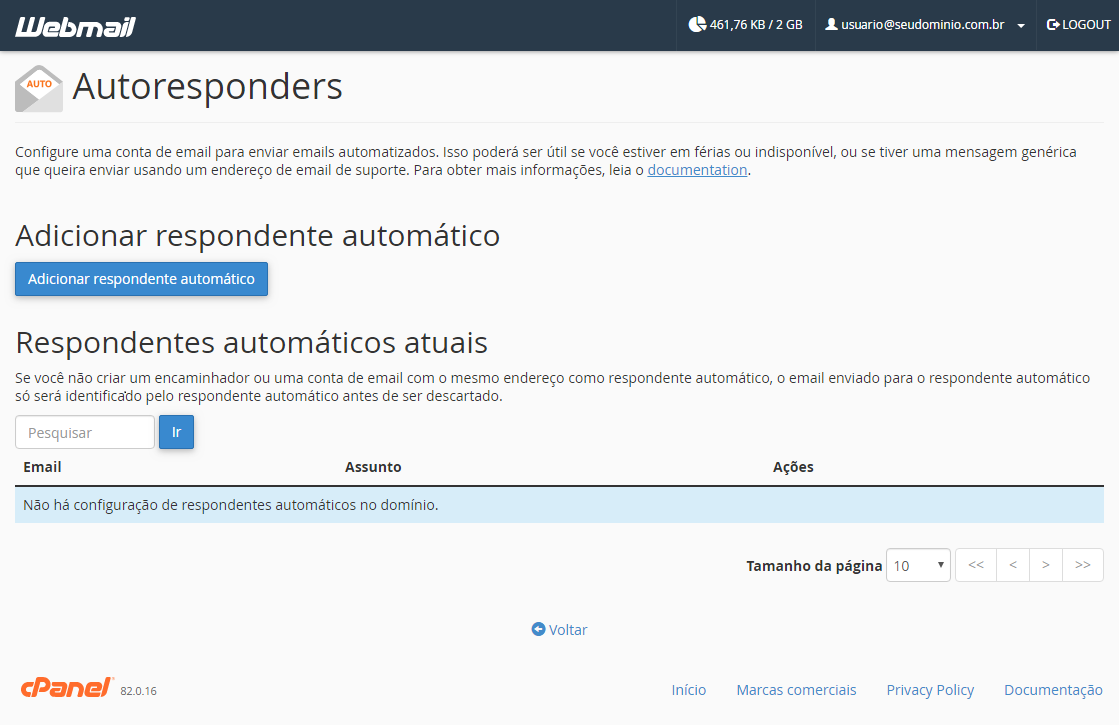Open the Início footer link
Screen dimensions: 1119x725
[x=689, y=690]
